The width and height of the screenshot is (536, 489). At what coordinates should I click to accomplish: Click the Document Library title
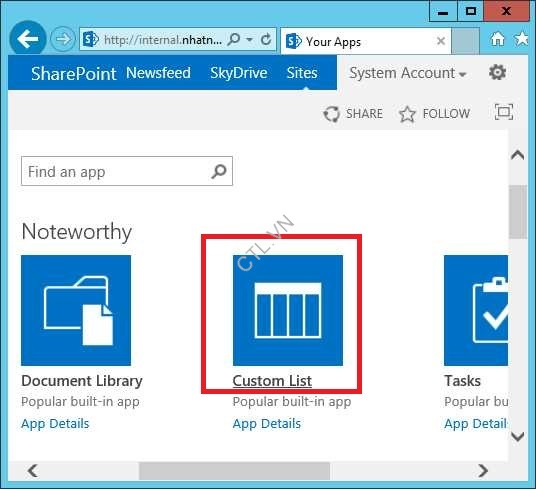coord(82,381)
